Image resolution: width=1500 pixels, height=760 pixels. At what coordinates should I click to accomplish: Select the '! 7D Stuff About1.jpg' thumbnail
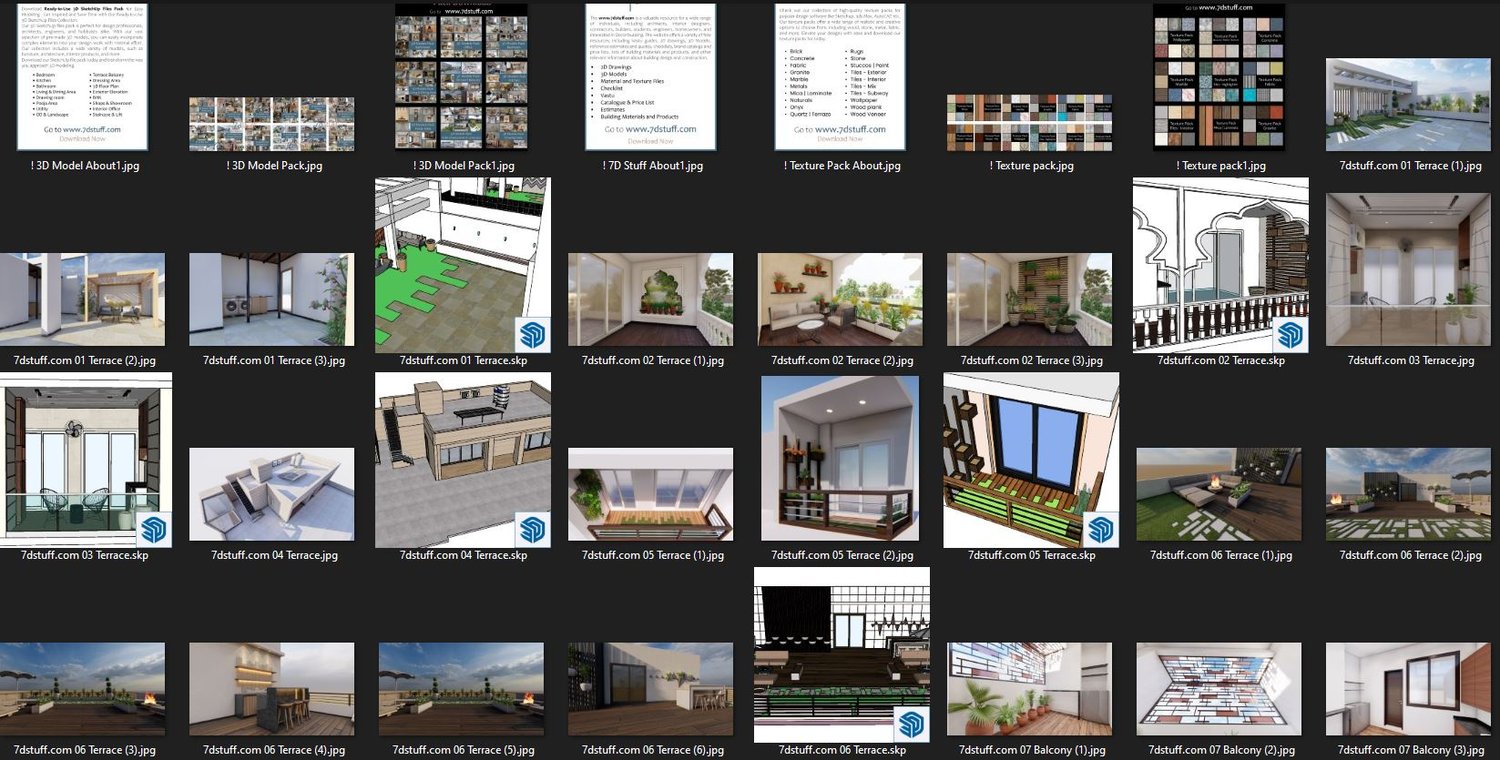651,76
